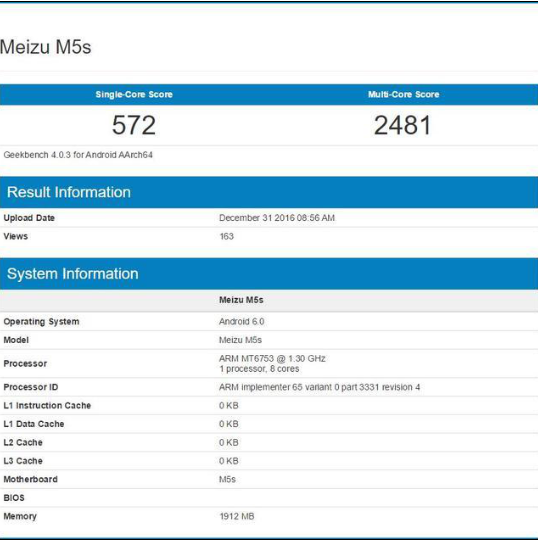Image resolution: width=538 pixels, height=540 pixels.
Task: Click the 'Memory' row label
Action: click(x=20, y=516)
